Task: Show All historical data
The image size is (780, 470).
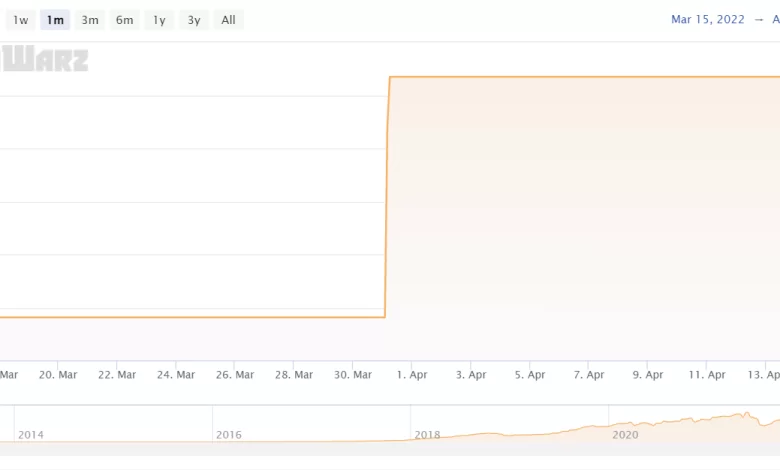Action: coord(228,20)
